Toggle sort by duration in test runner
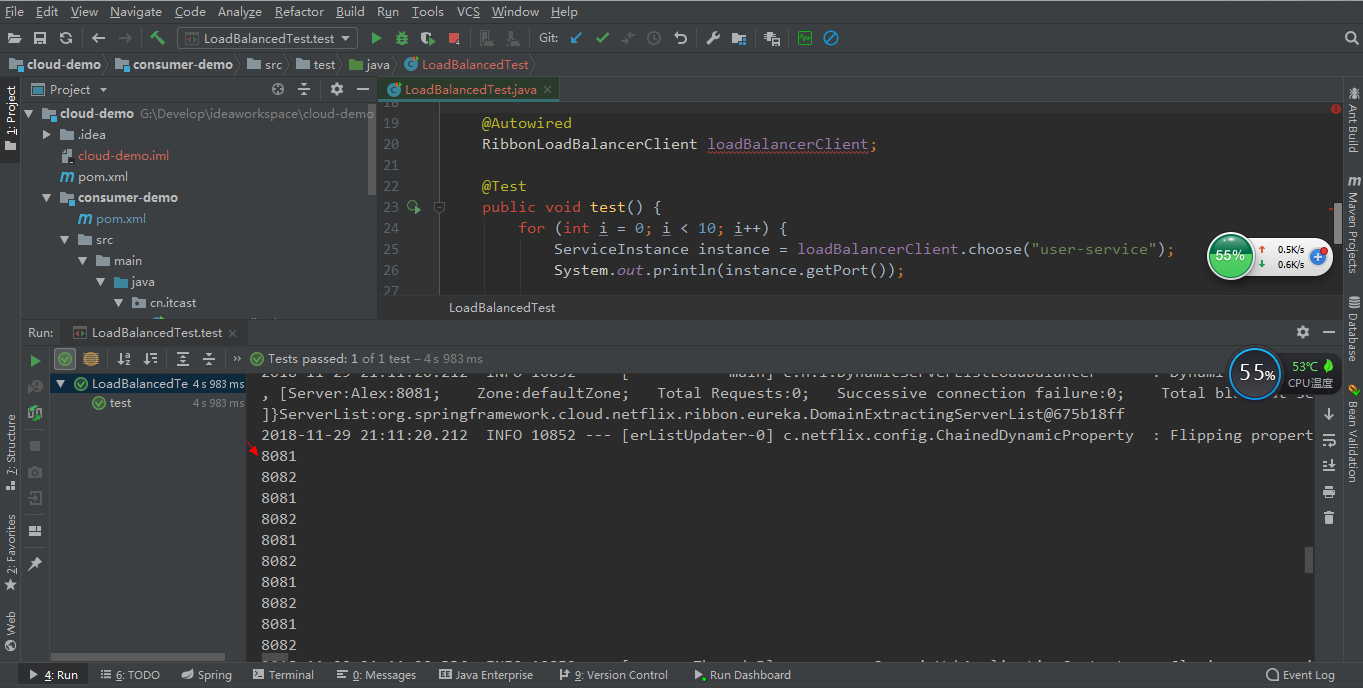Image resolution: width=1363 pixels, height=688 pixels. (150, 359)
